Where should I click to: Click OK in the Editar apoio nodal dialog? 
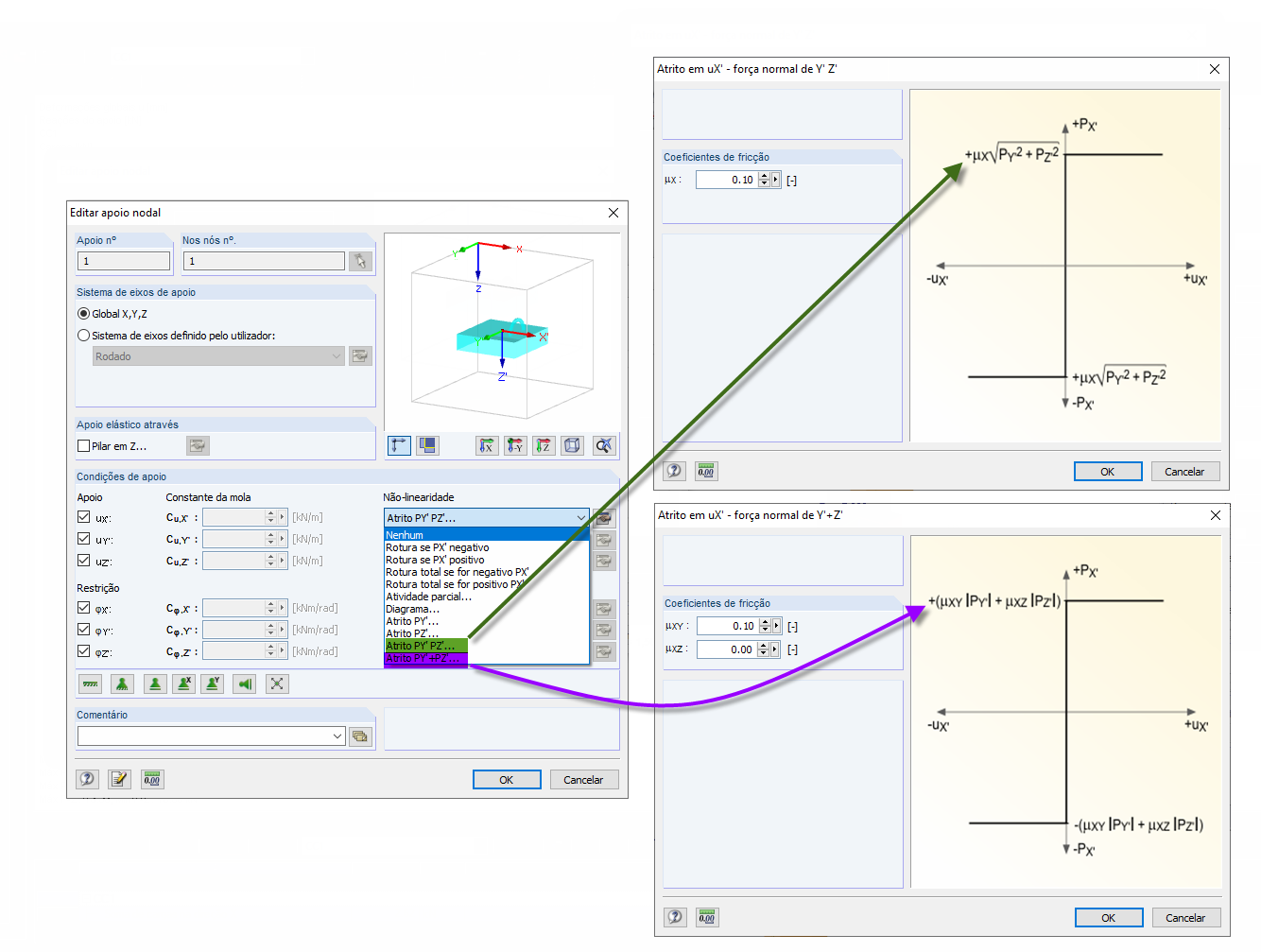coord(507,780)
